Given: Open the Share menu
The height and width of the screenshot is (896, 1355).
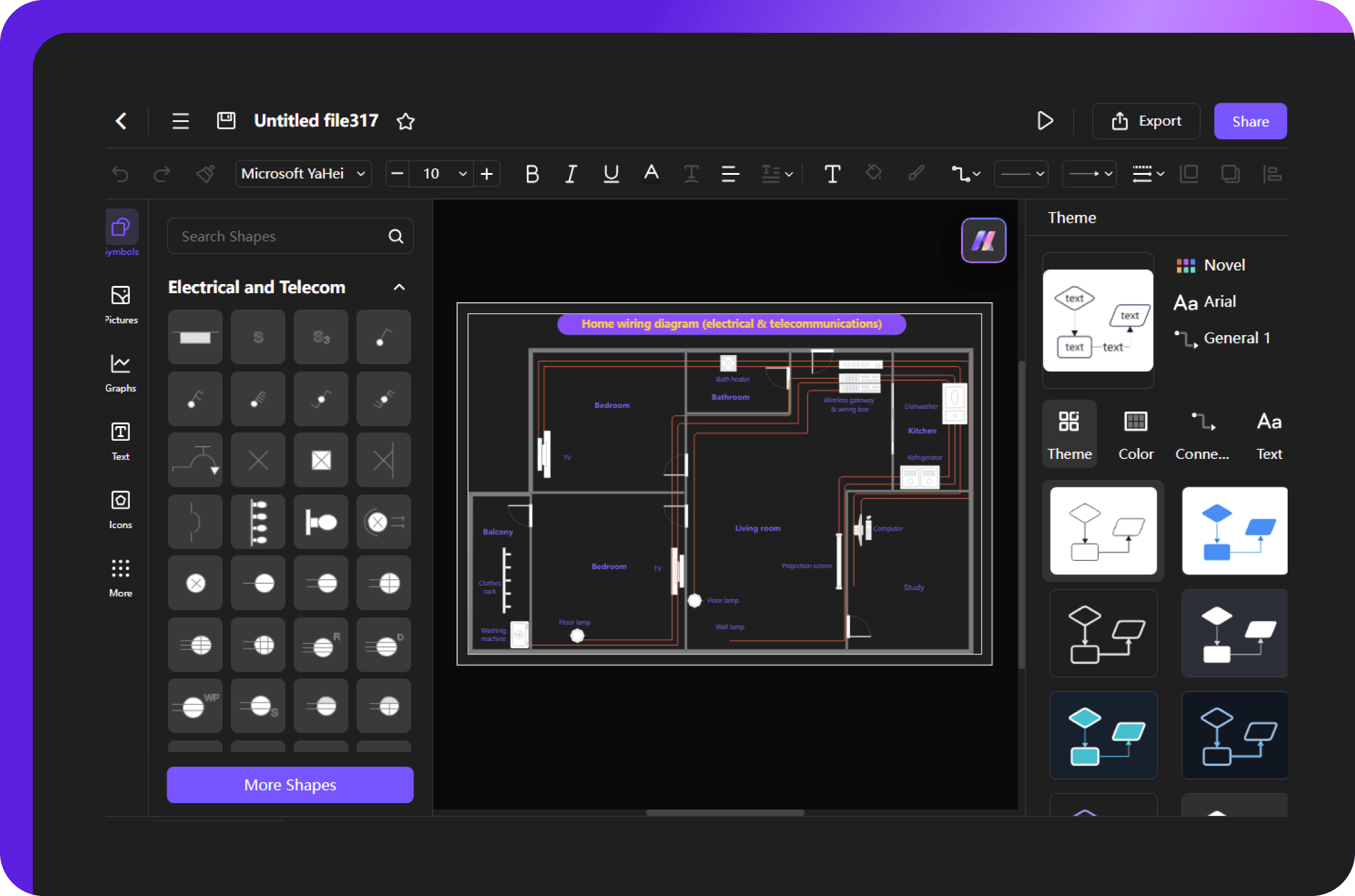Looking at the screenshot, I should point(1250,120).
